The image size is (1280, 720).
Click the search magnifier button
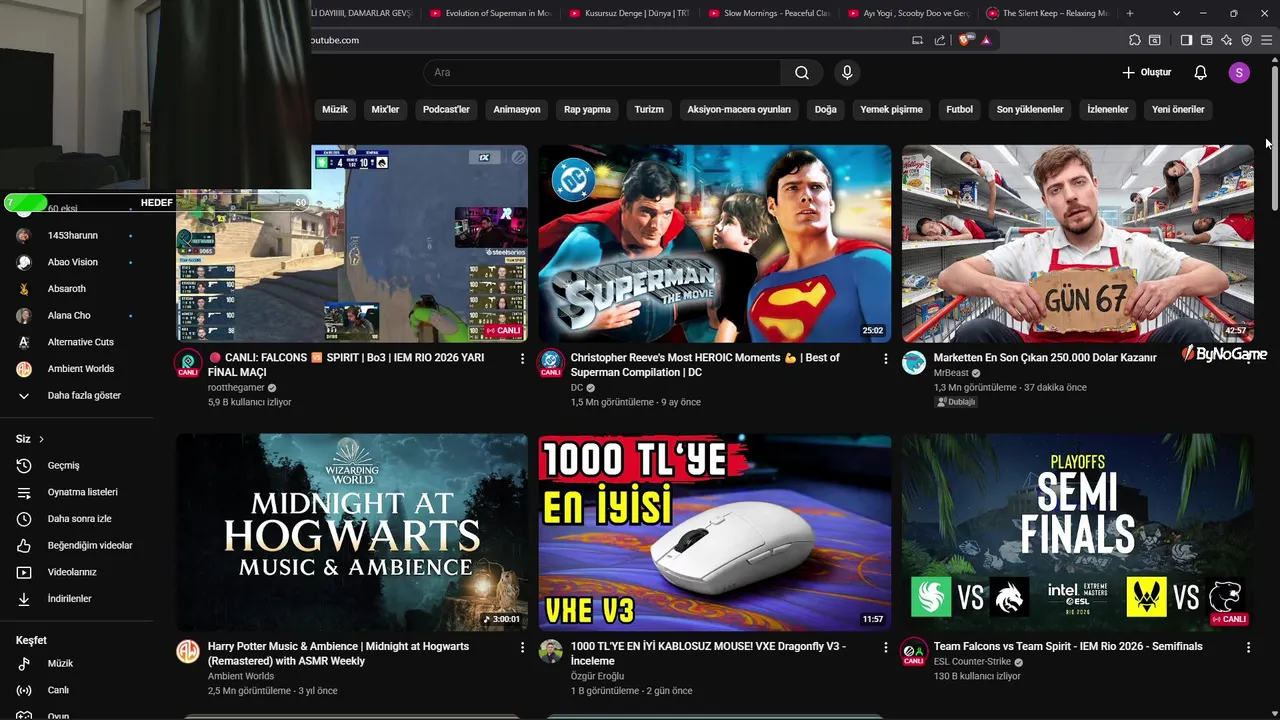(x=802, y=72)
